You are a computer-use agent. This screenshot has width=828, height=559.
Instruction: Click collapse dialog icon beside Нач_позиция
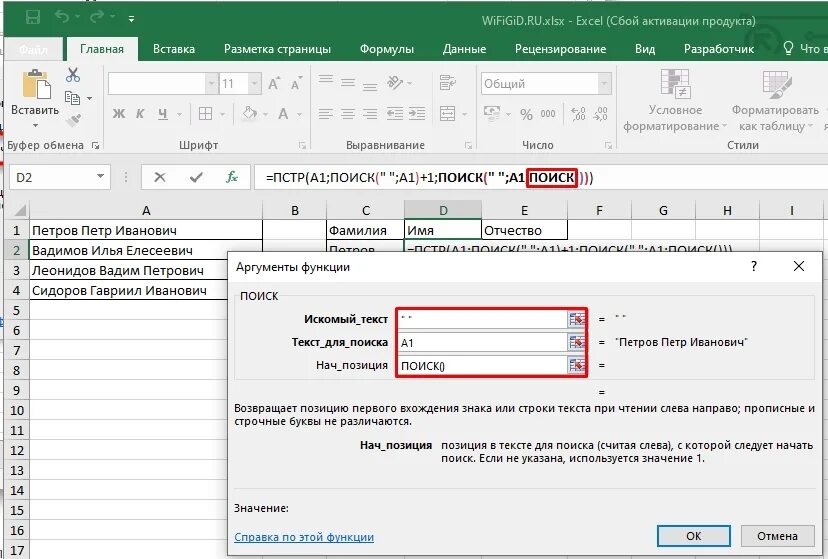point(577,365)
